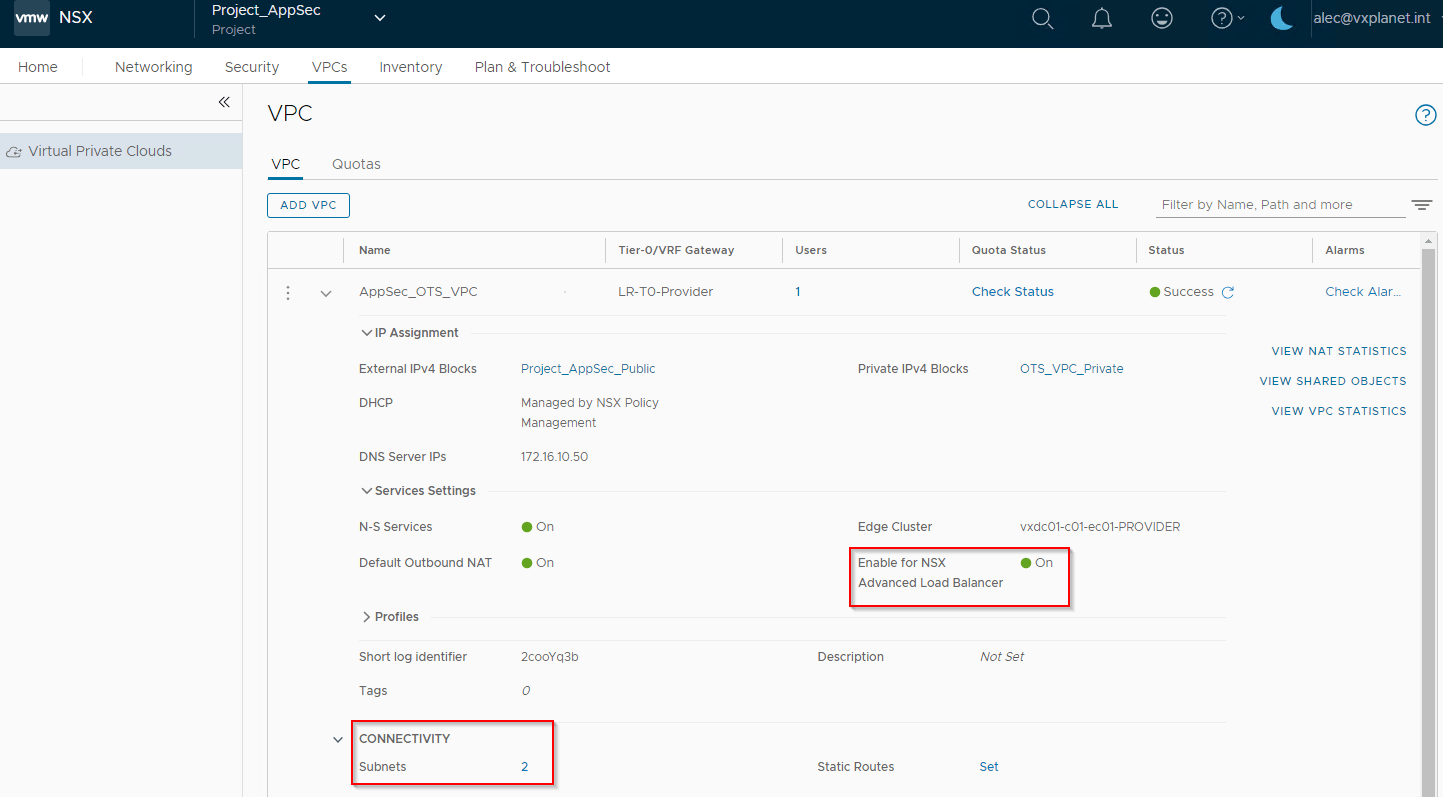Open the help question mark menu
This screenshot has height=797, width=1443.
click(x=1227, y=18)
